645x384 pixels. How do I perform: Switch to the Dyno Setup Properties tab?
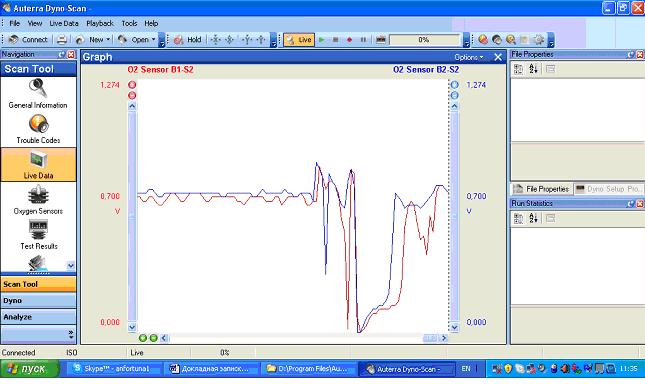pyautogui.click(x=608, y=189)
